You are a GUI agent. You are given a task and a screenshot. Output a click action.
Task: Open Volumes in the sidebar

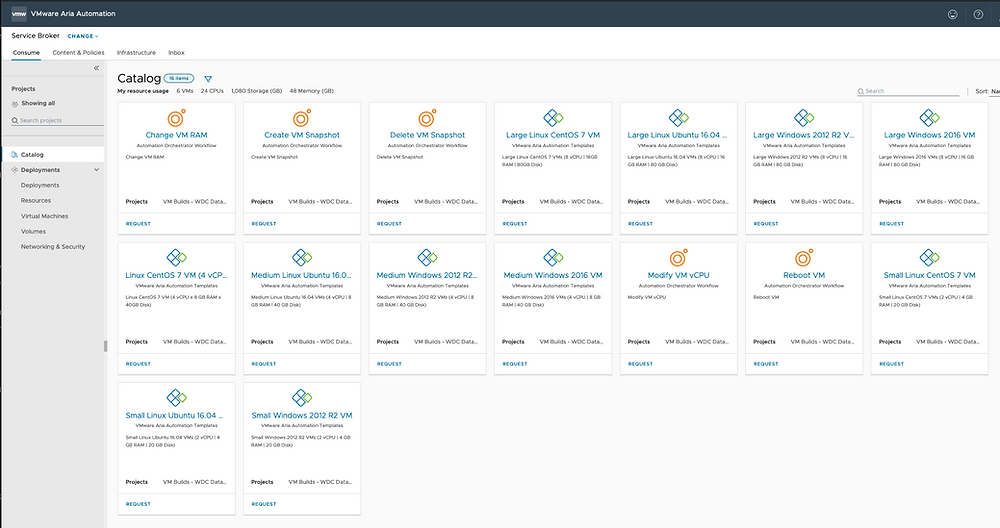[33, 231]
